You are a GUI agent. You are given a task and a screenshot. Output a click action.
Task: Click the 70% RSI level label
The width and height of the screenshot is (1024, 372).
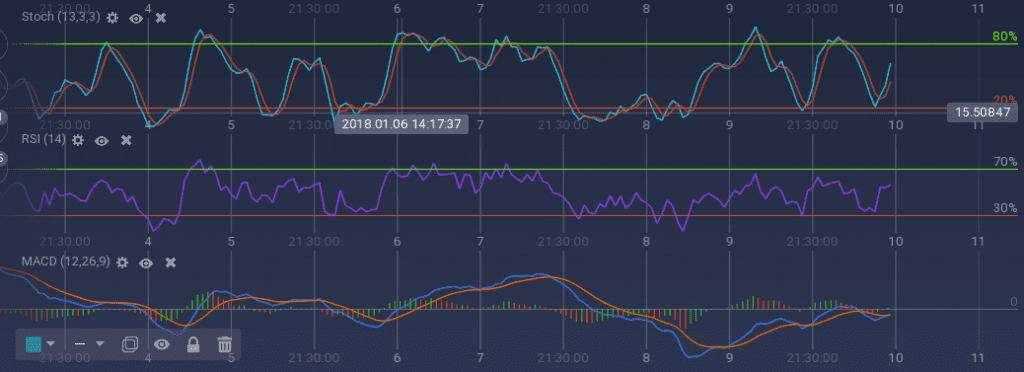click(1004, 162)
